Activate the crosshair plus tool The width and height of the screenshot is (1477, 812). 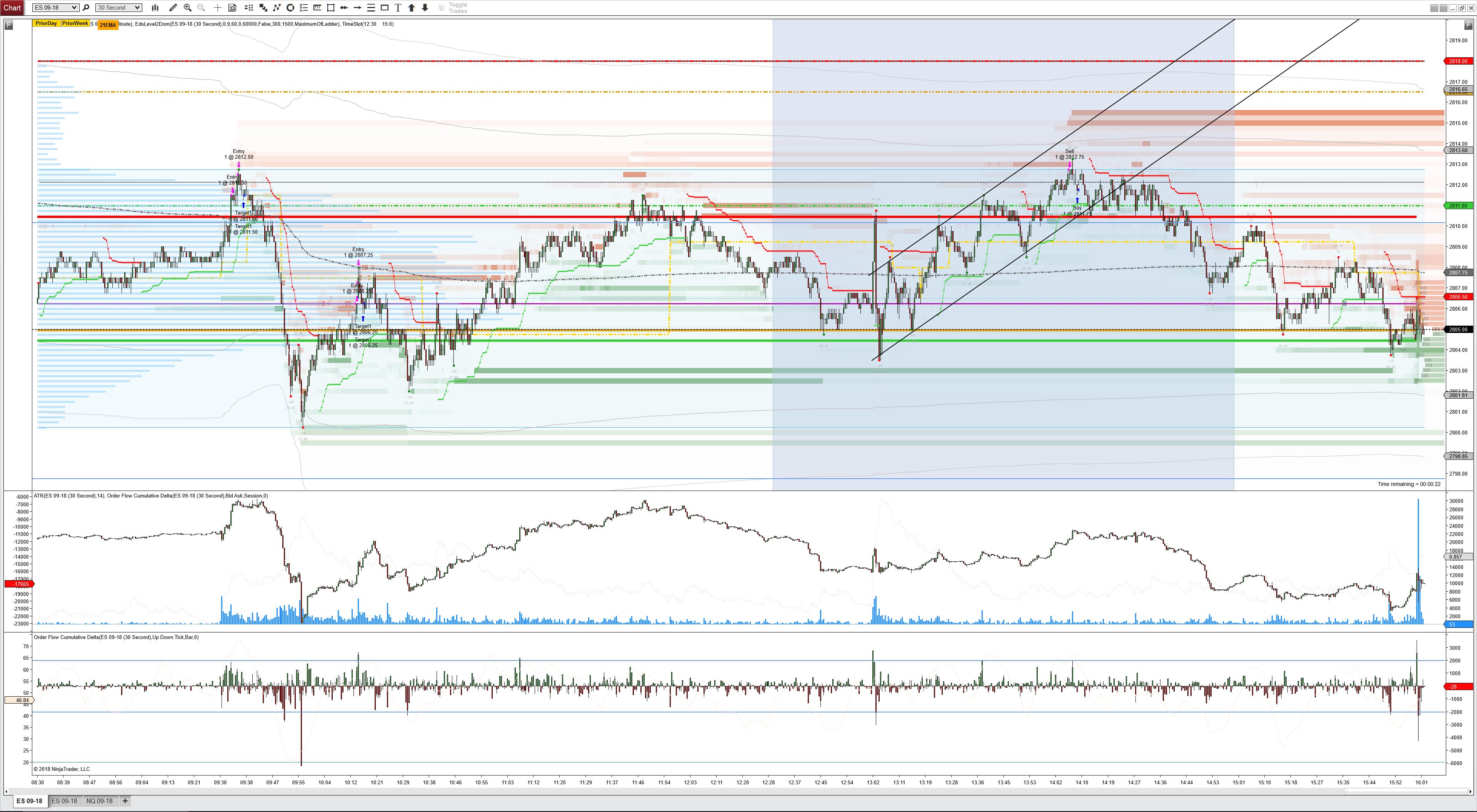coord(217,7)
